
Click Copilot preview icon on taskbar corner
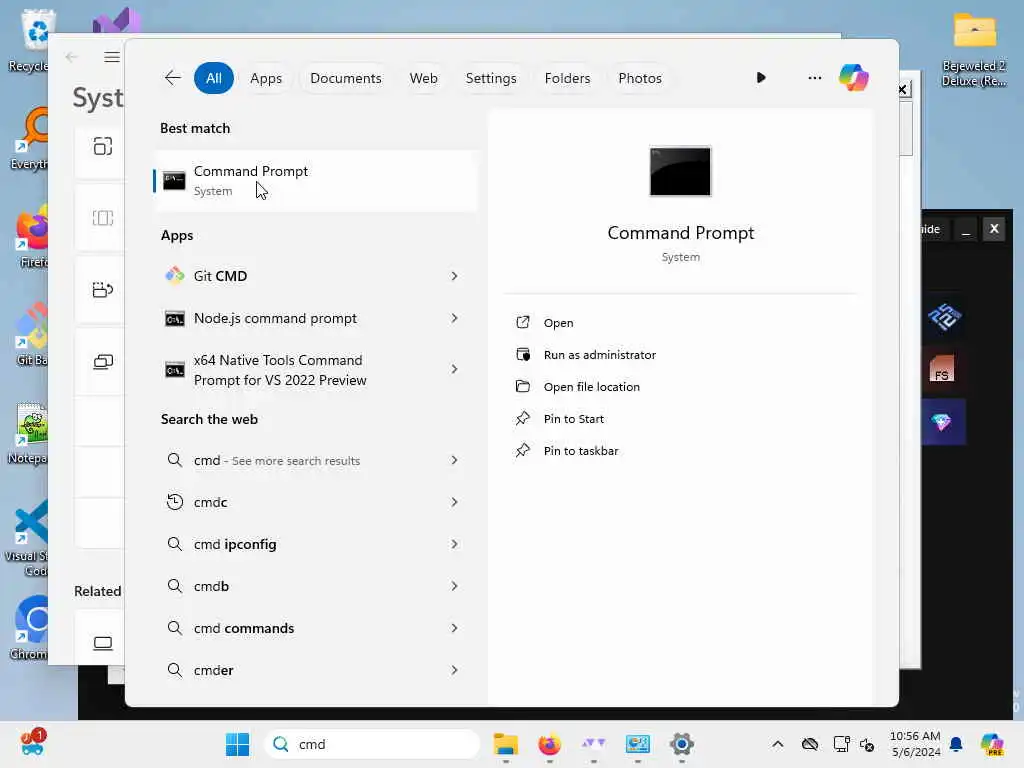[x=992, y=744]
